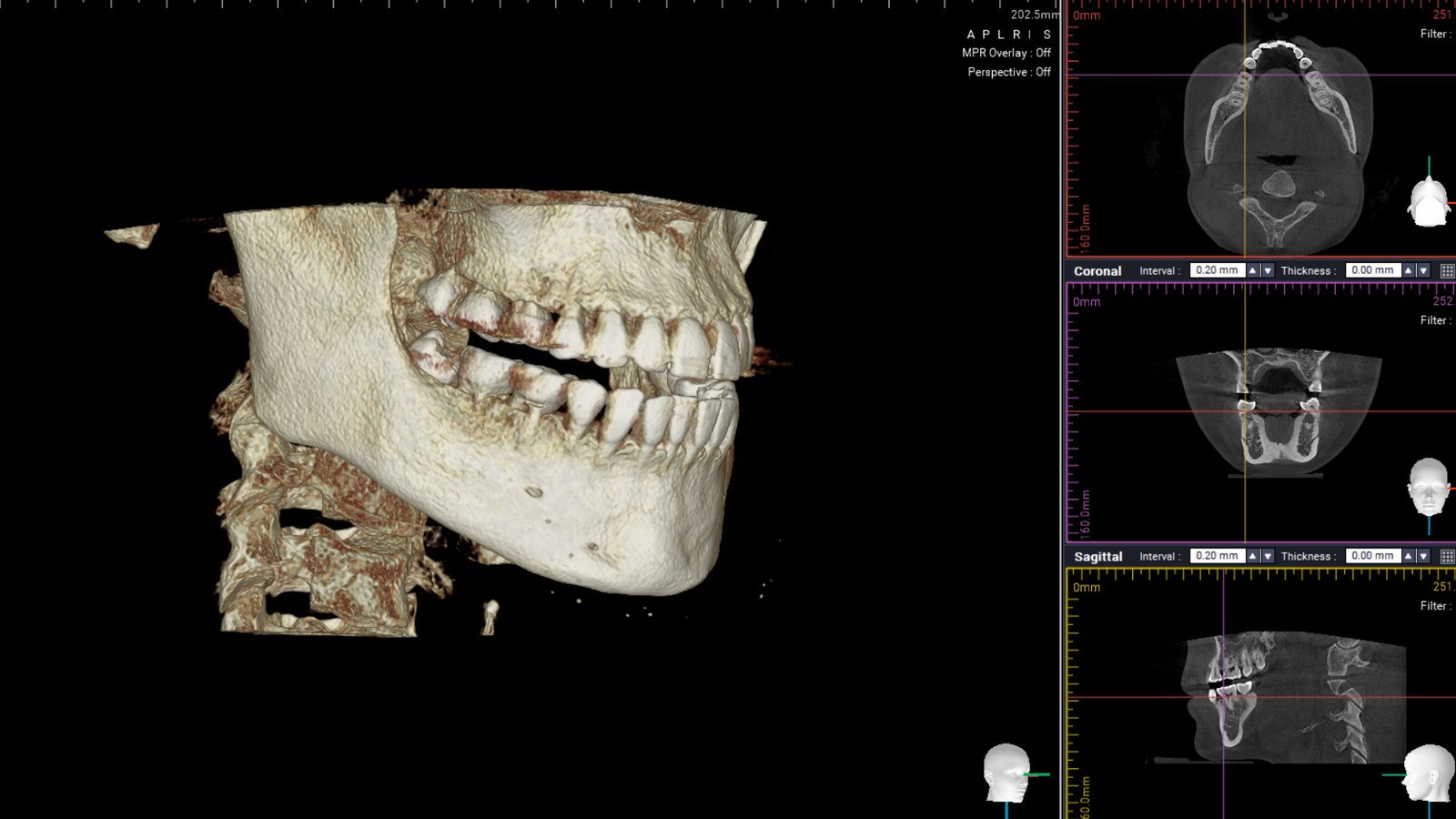Viewport: 1456px width, 819px height.
Task: Set 3D view to Posterior with P
Action: point(986,35)
